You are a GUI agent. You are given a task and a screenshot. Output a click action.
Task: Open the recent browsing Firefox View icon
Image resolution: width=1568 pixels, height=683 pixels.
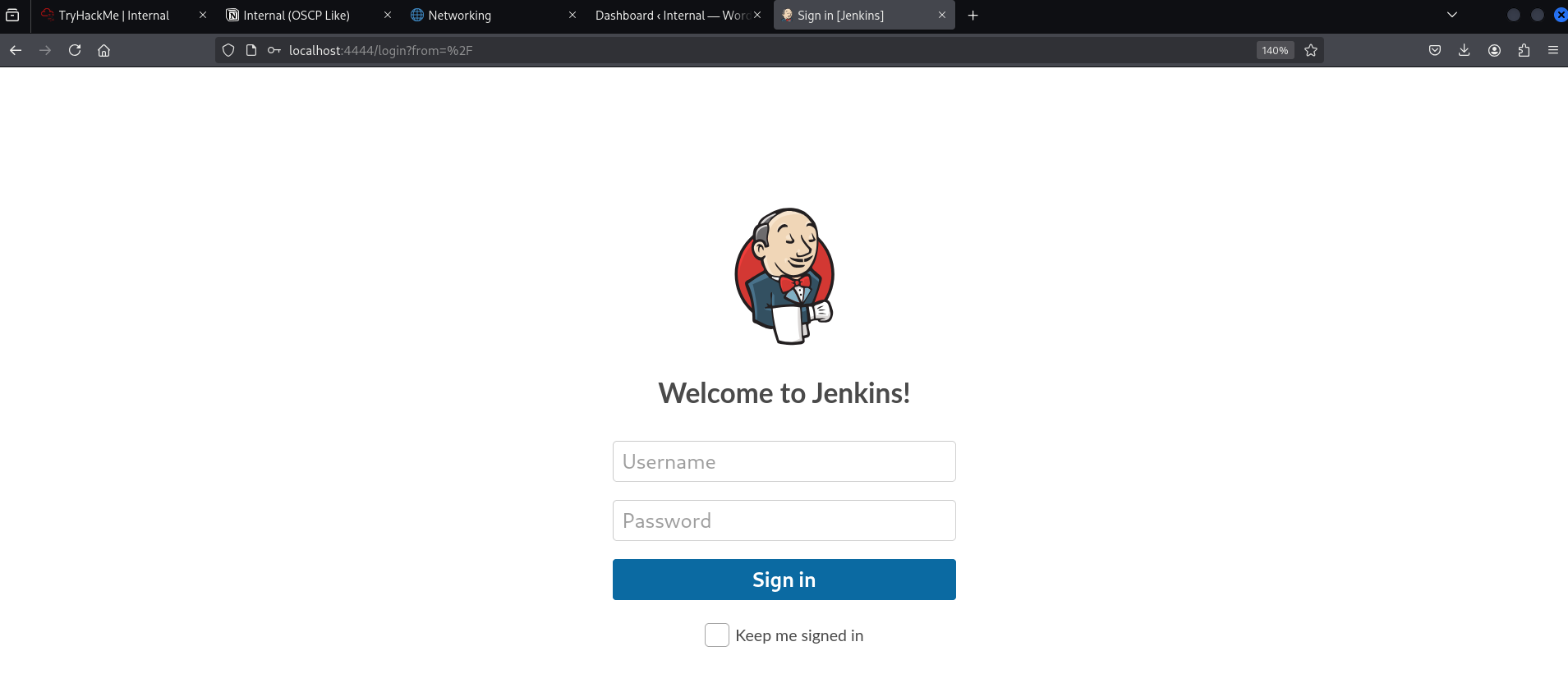pos(12,15)
